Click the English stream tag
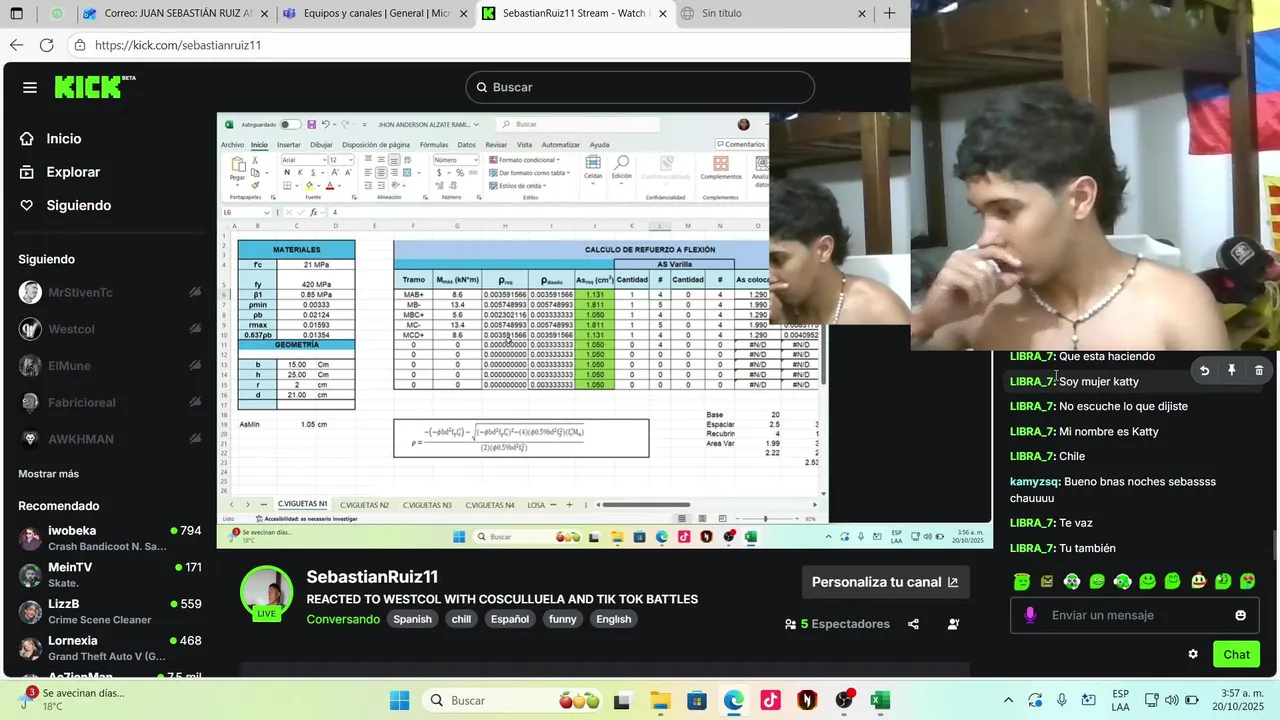The image size is (1280, 720). coord(613,619)
